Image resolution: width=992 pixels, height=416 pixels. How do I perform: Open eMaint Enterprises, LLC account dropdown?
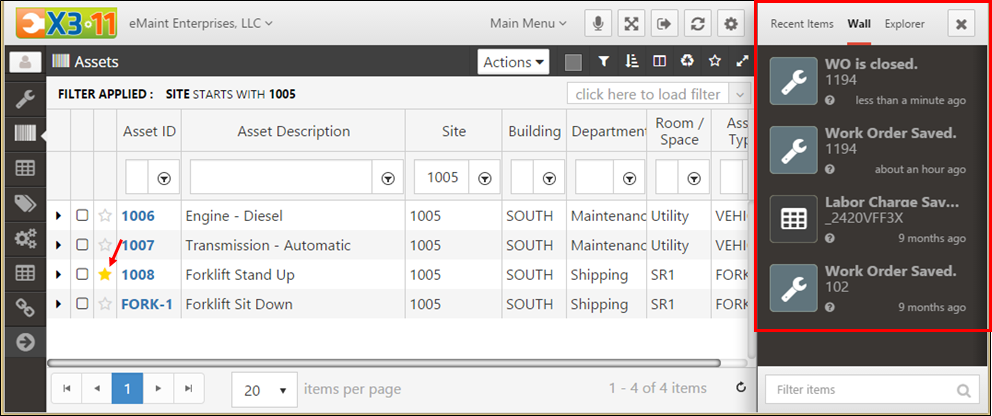201,23
